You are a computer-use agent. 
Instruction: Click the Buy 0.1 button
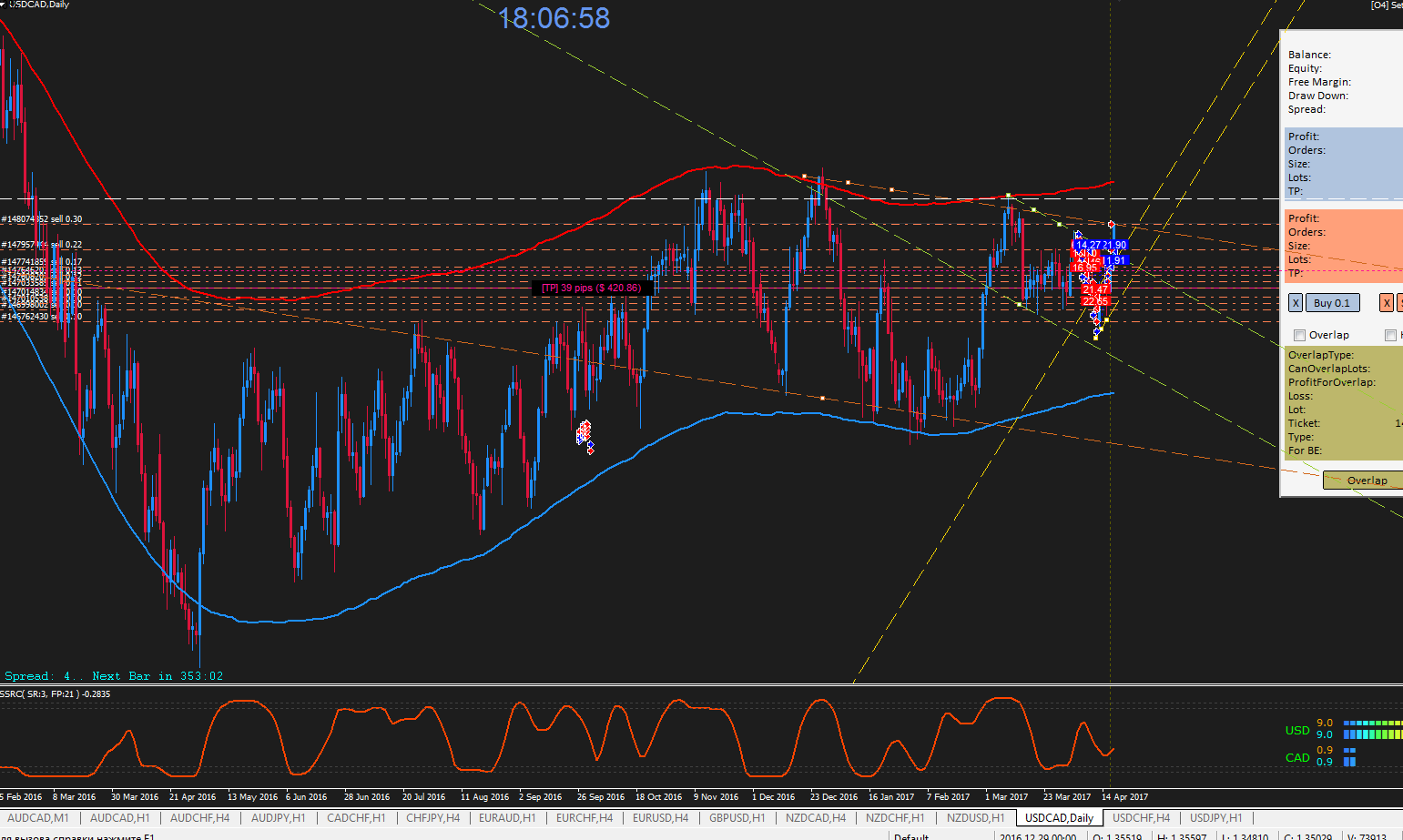click(x=1331, y=303)
